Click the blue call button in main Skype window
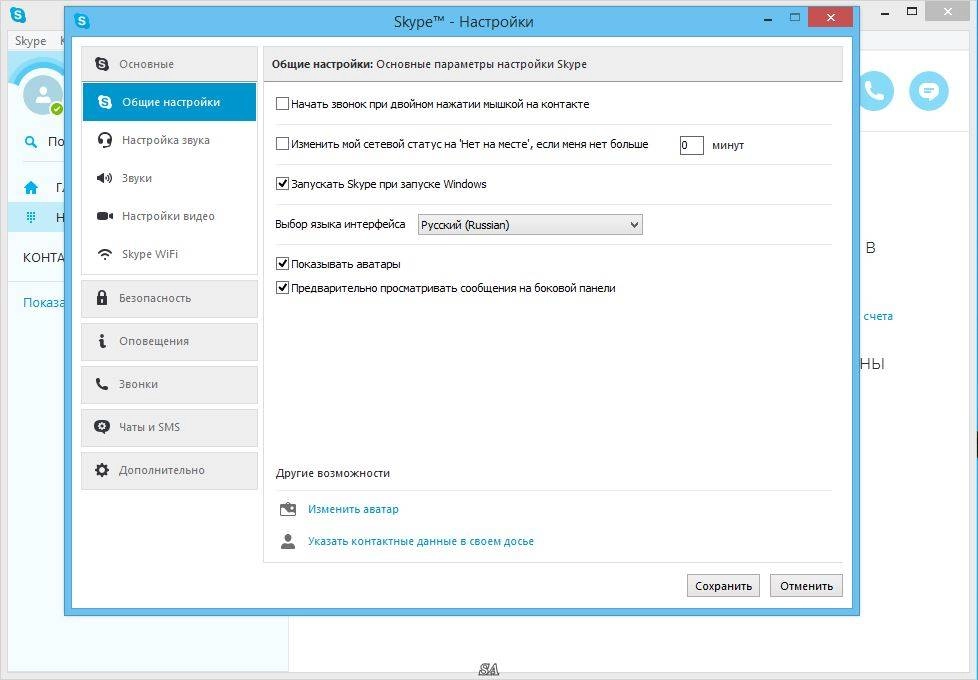 click(x=875, y=91)
